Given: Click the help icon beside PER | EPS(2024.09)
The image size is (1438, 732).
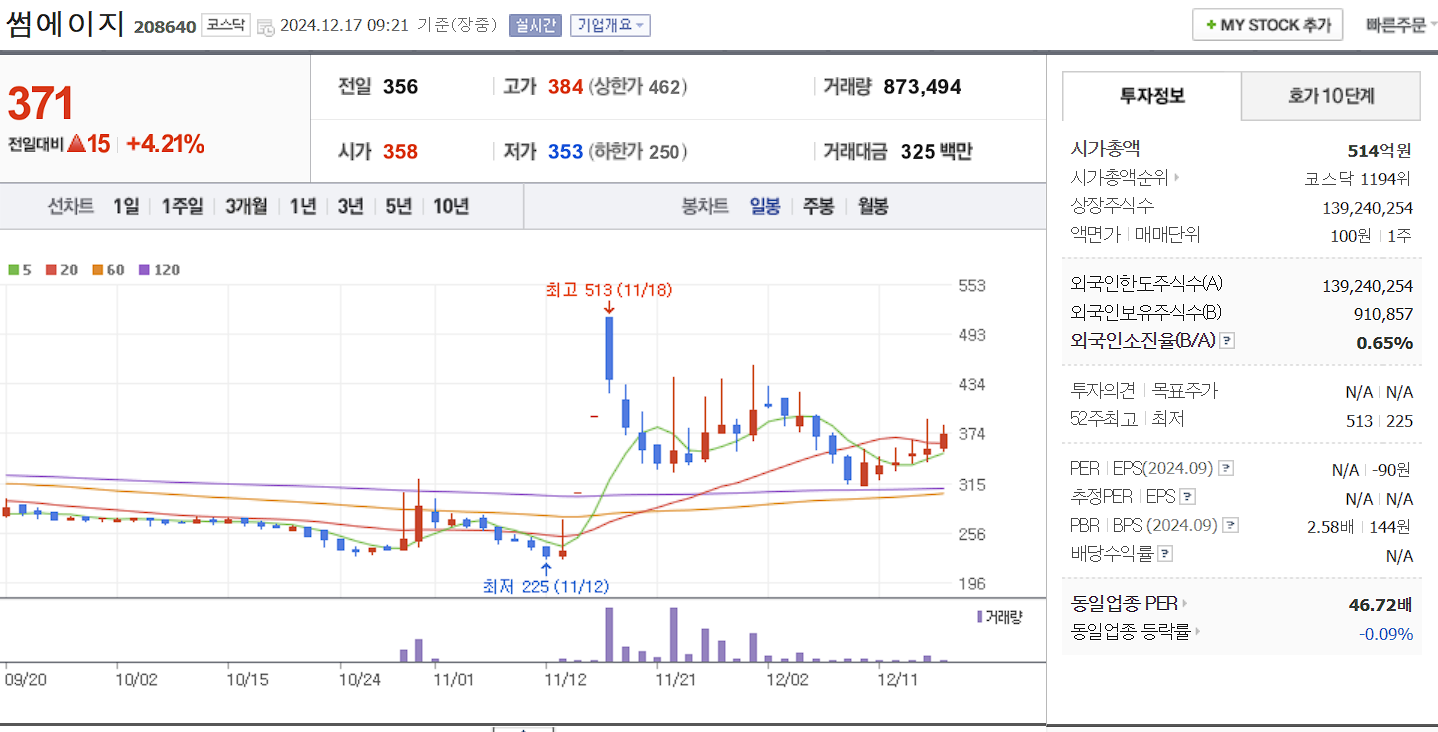Looking at the screenshot, I should (1226, 466).
